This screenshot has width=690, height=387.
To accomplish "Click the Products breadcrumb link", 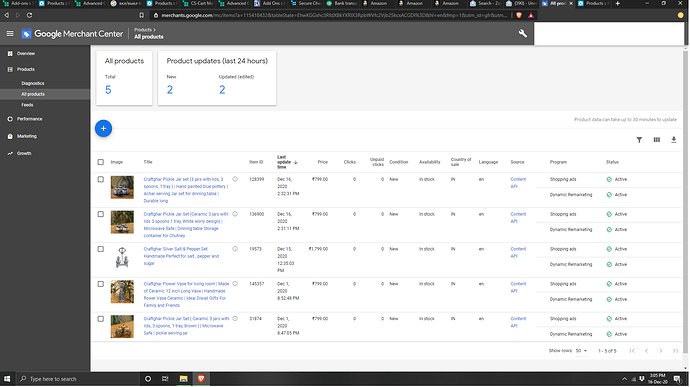I will pos(143,30).
